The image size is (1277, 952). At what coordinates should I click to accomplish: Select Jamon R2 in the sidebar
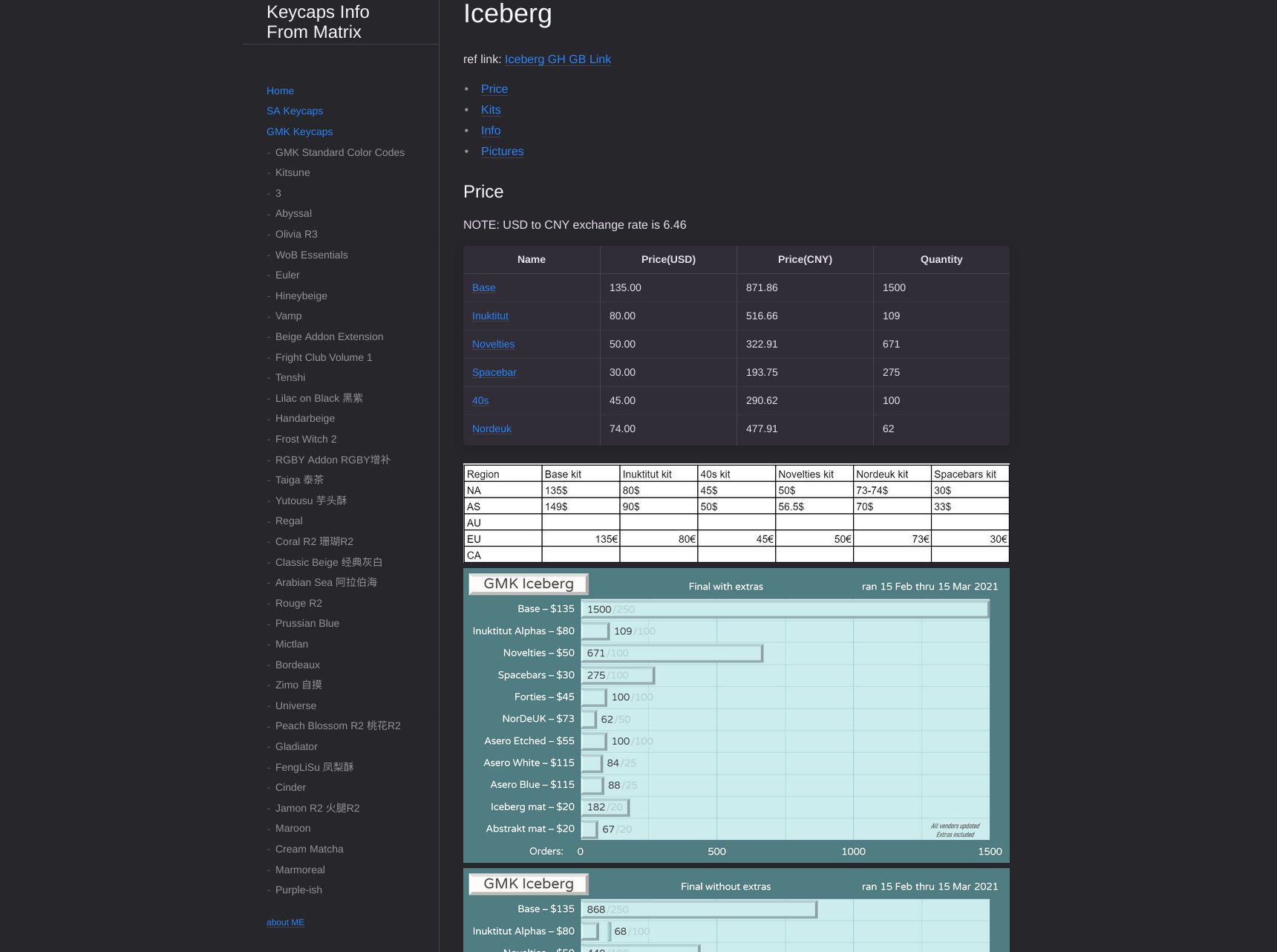pos(317,809)
